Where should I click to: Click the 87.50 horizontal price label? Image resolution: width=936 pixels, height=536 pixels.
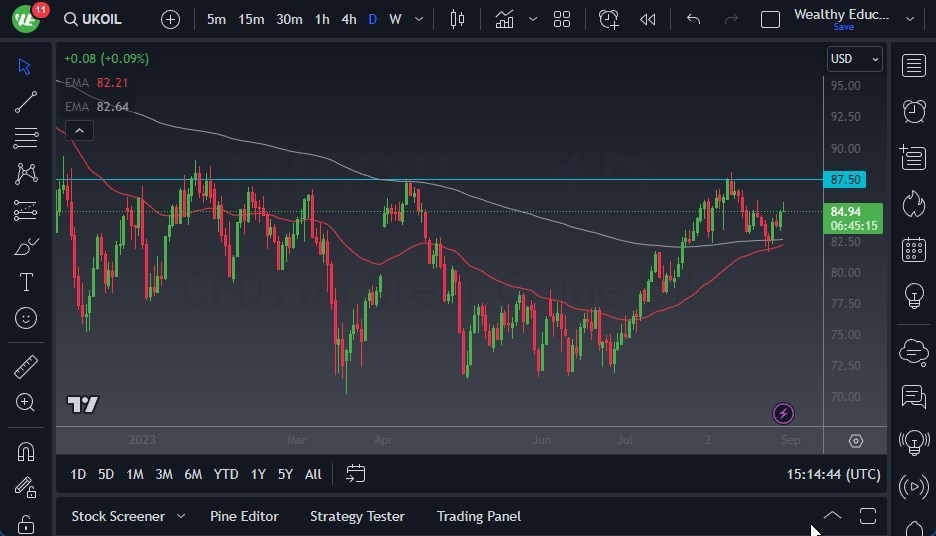(x=845, y=180)
